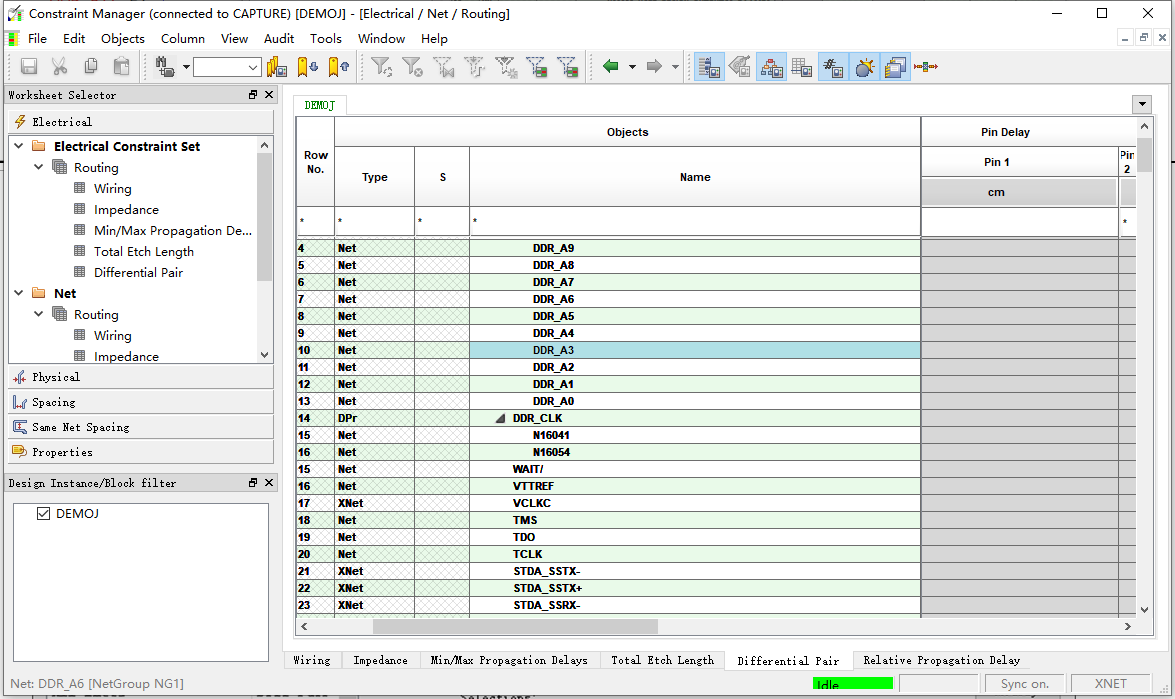
Task: Click the Find binoculars icon
Action: coord(164,67)
